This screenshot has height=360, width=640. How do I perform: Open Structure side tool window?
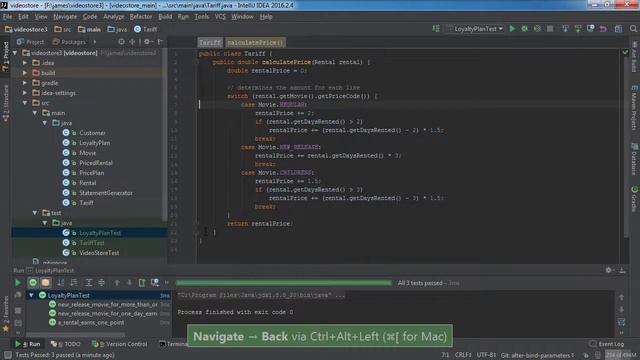point(6,104)
